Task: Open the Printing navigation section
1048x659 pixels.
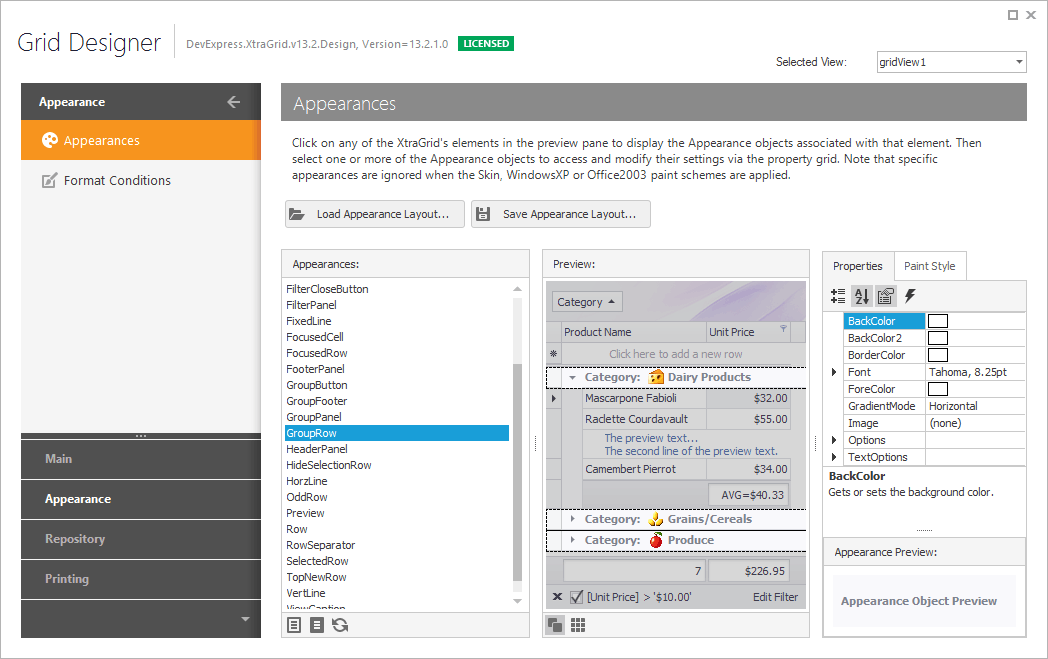Action: click(141, 579)
